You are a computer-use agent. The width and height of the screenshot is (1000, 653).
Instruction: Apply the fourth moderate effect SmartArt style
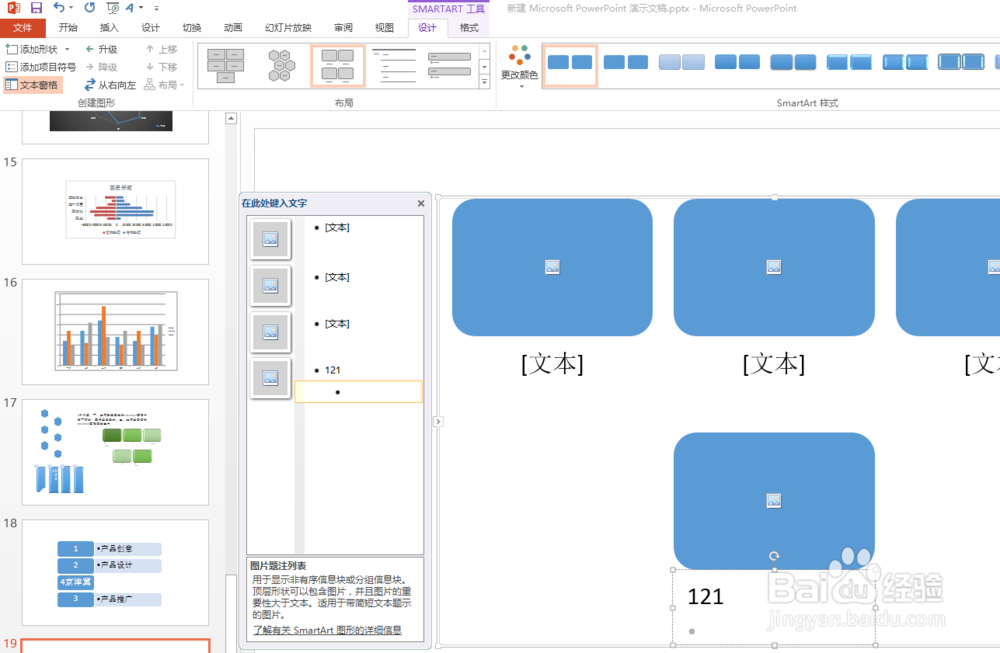click(737, 62)
